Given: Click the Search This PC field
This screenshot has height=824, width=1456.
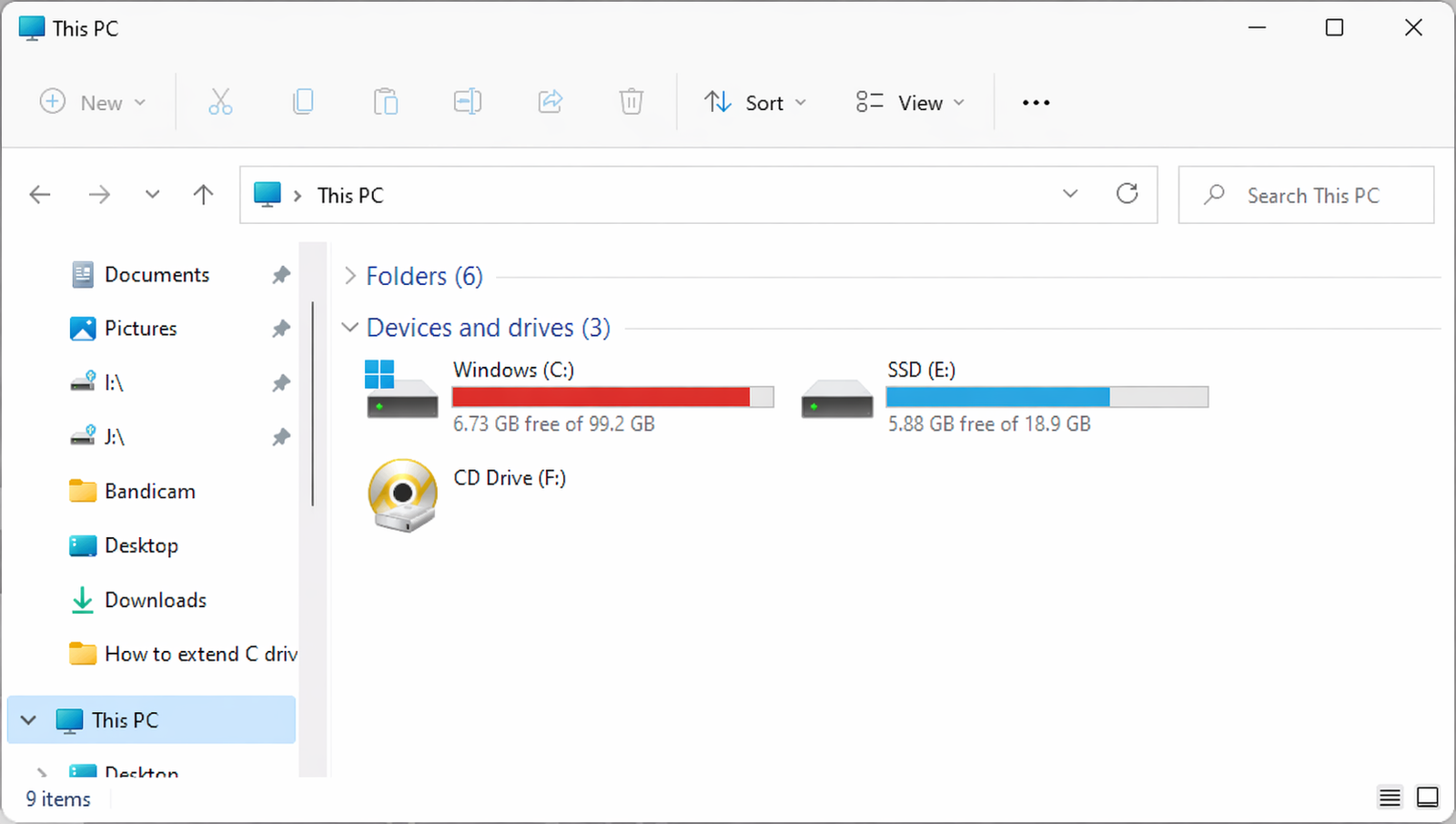Looking at the screenshot, I should click(x=1306, y=195).
